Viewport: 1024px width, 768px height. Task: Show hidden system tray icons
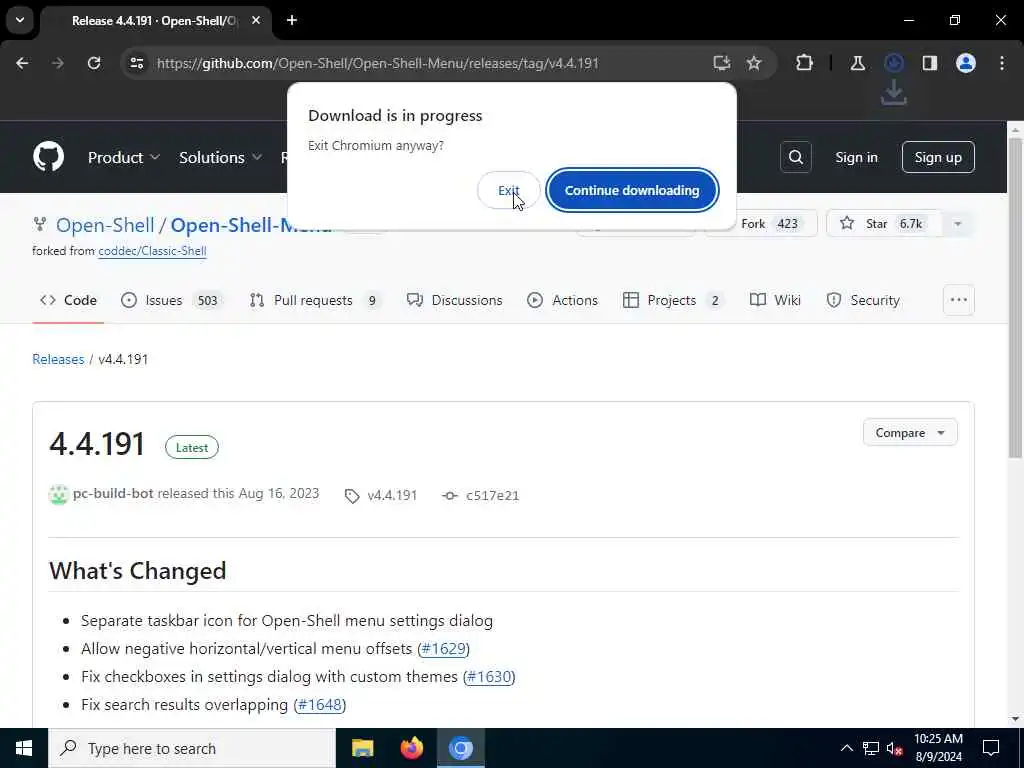pos(846,748)
